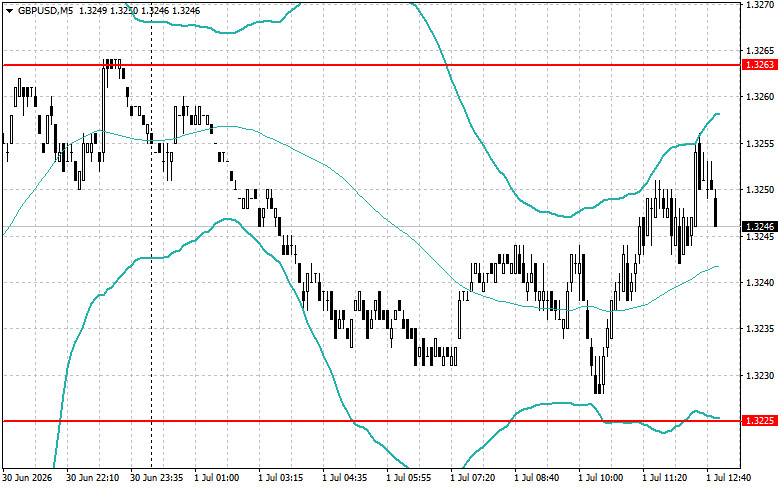Image resolution: width=781 pixels, height=489 pixels.
Task: Click the 1 Jul 07:20 time label
Action: click(473, 478)
